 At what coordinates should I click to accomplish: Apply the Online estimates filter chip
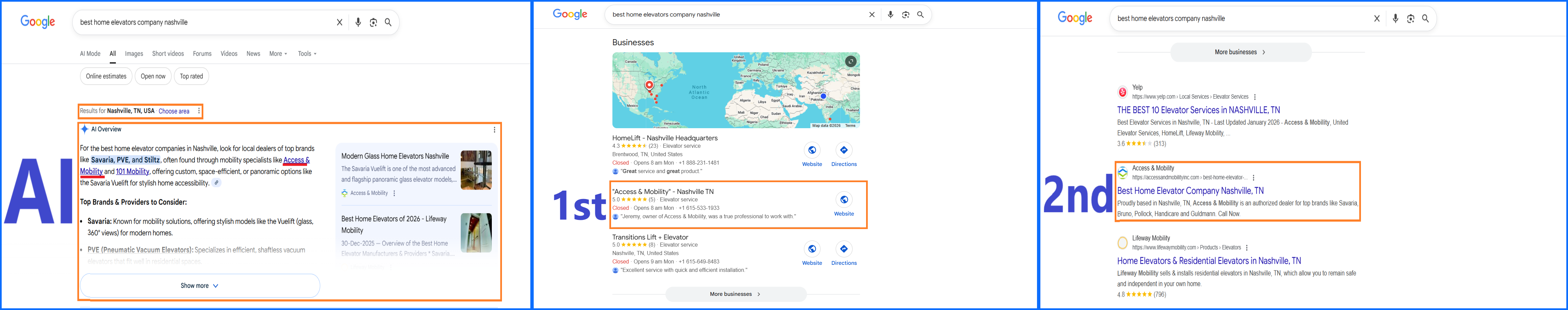106,77
